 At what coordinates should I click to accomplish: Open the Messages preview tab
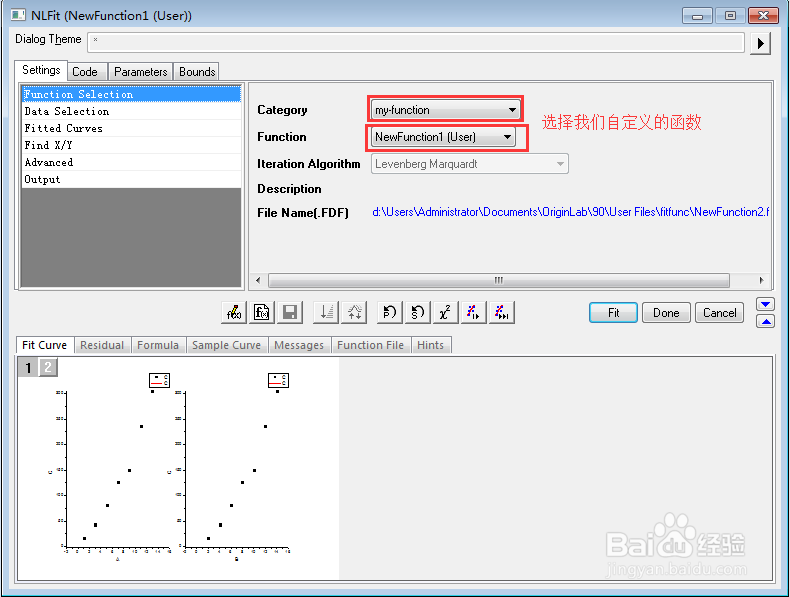299,345
